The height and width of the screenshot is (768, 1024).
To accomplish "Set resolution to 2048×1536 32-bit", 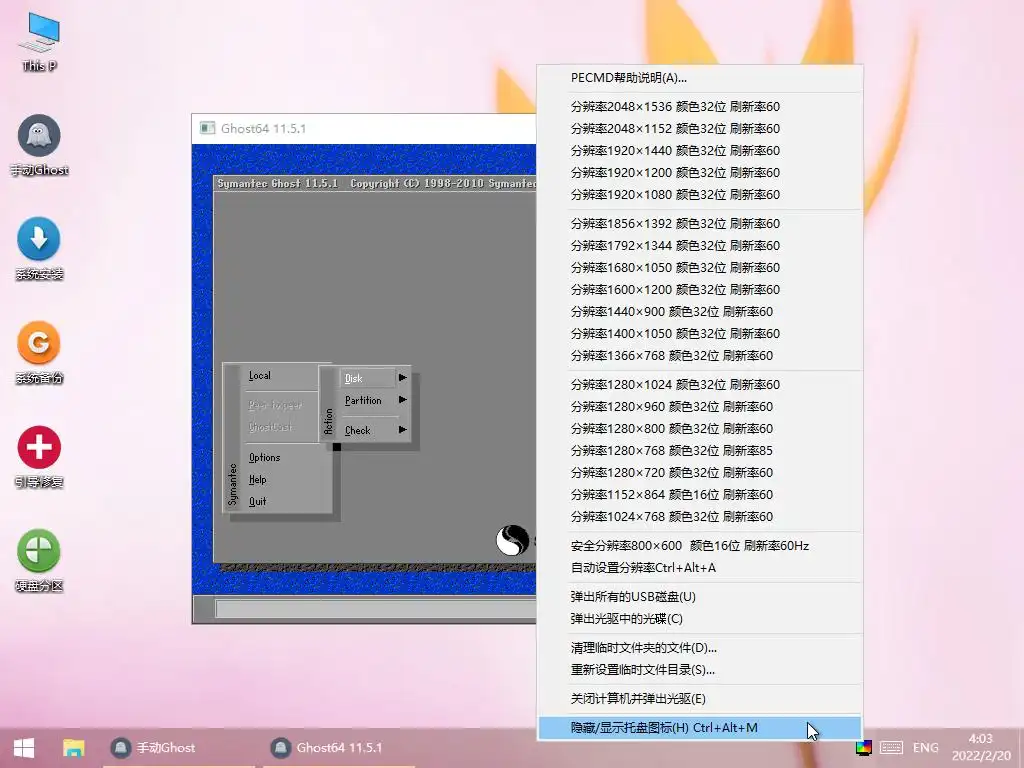I will tap(699, 106).
